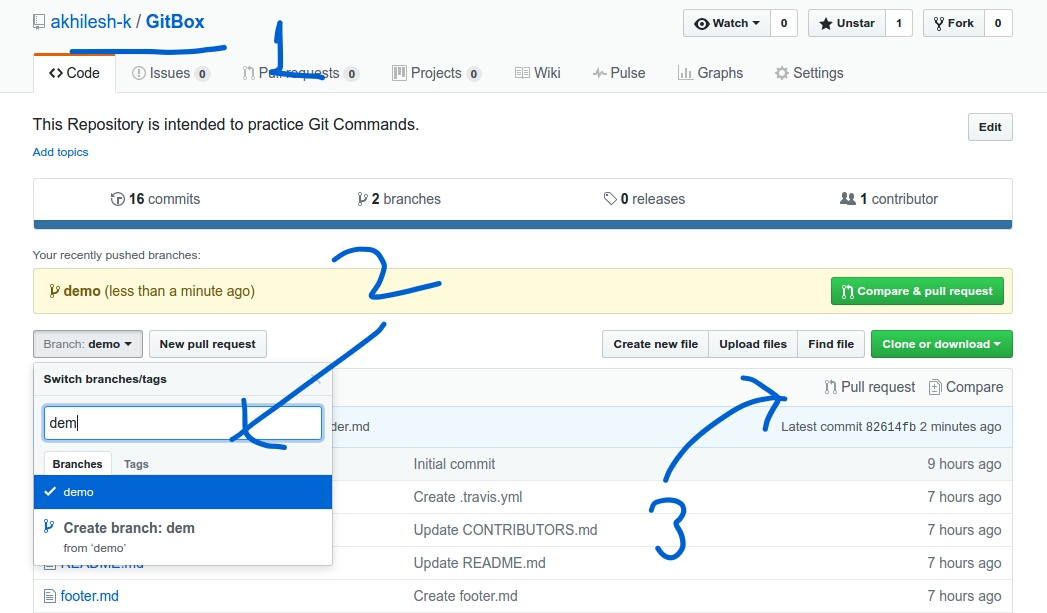Open the Code tab

pyautogui.click(x=74, y=73)
